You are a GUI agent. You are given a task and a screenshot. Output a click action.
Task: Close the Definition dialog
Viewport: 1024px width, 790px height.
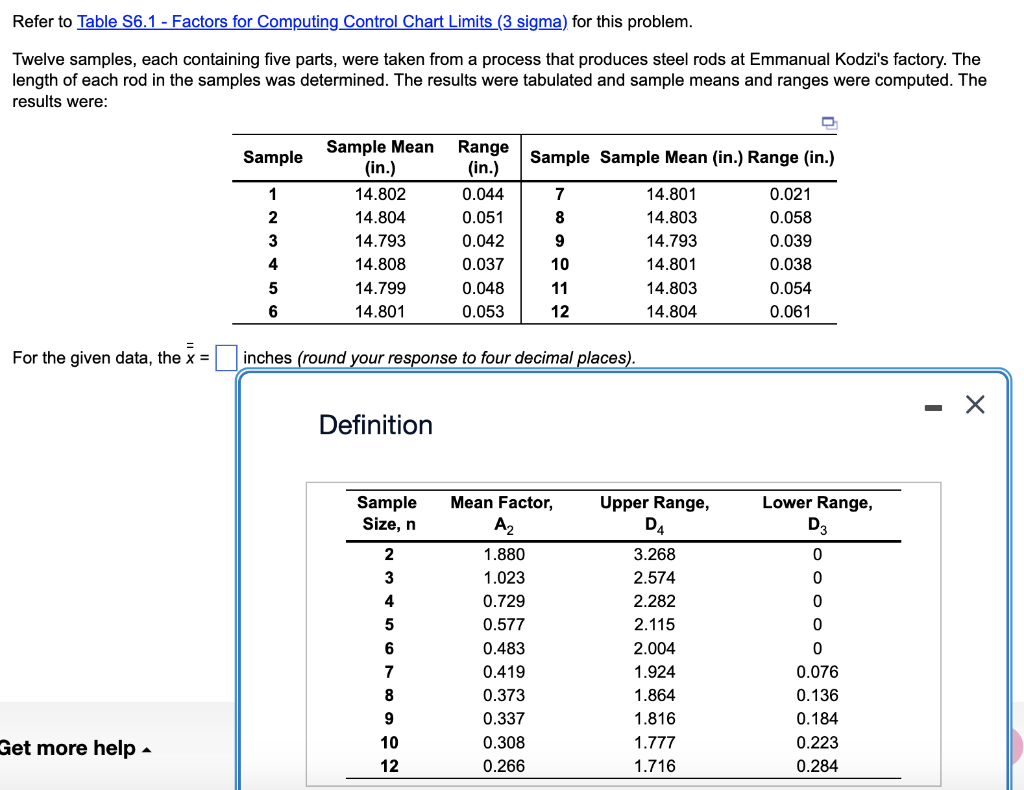coord(975,404)
